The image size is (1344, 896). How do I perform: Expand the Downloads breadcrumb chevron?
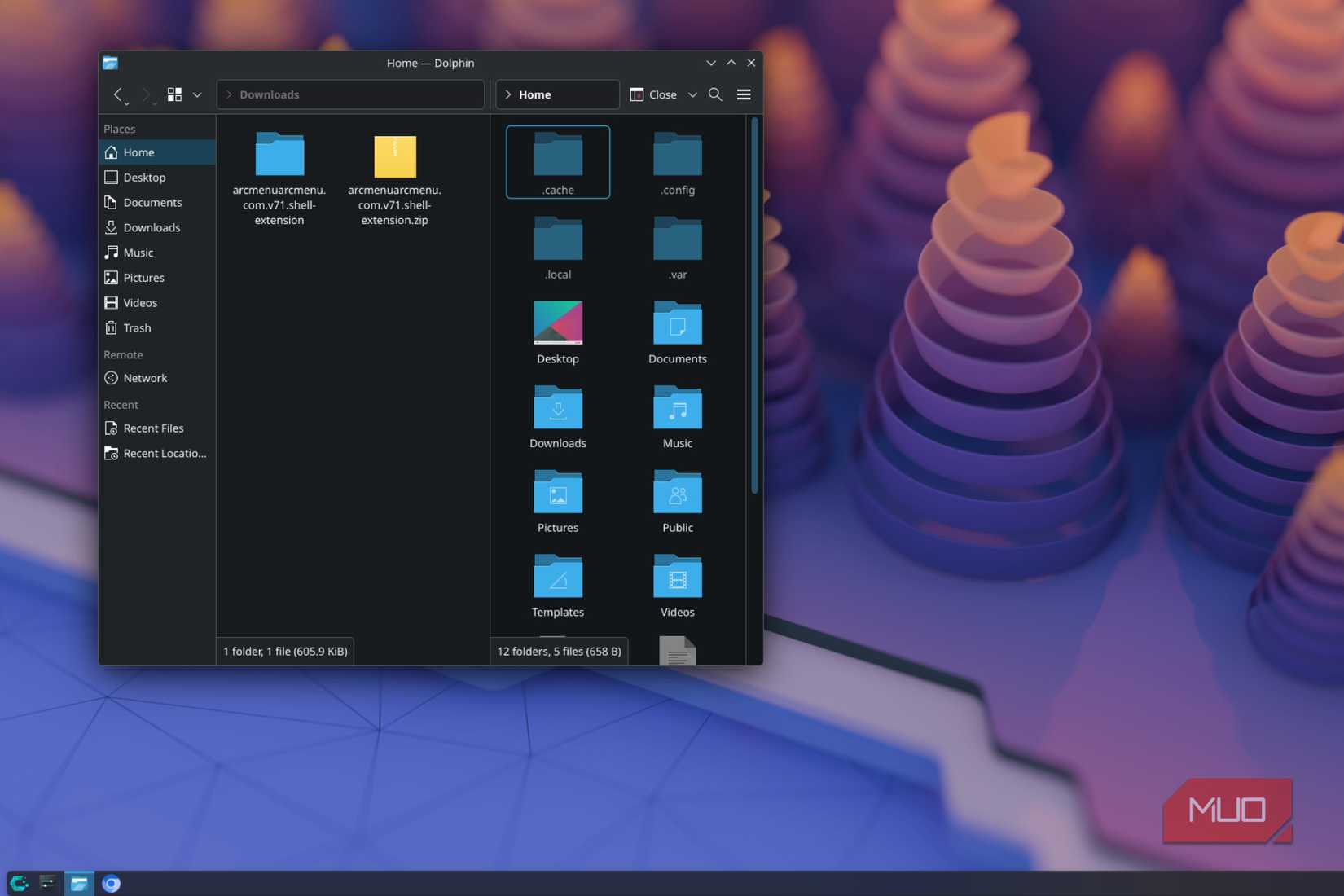[x=229, y=94]
